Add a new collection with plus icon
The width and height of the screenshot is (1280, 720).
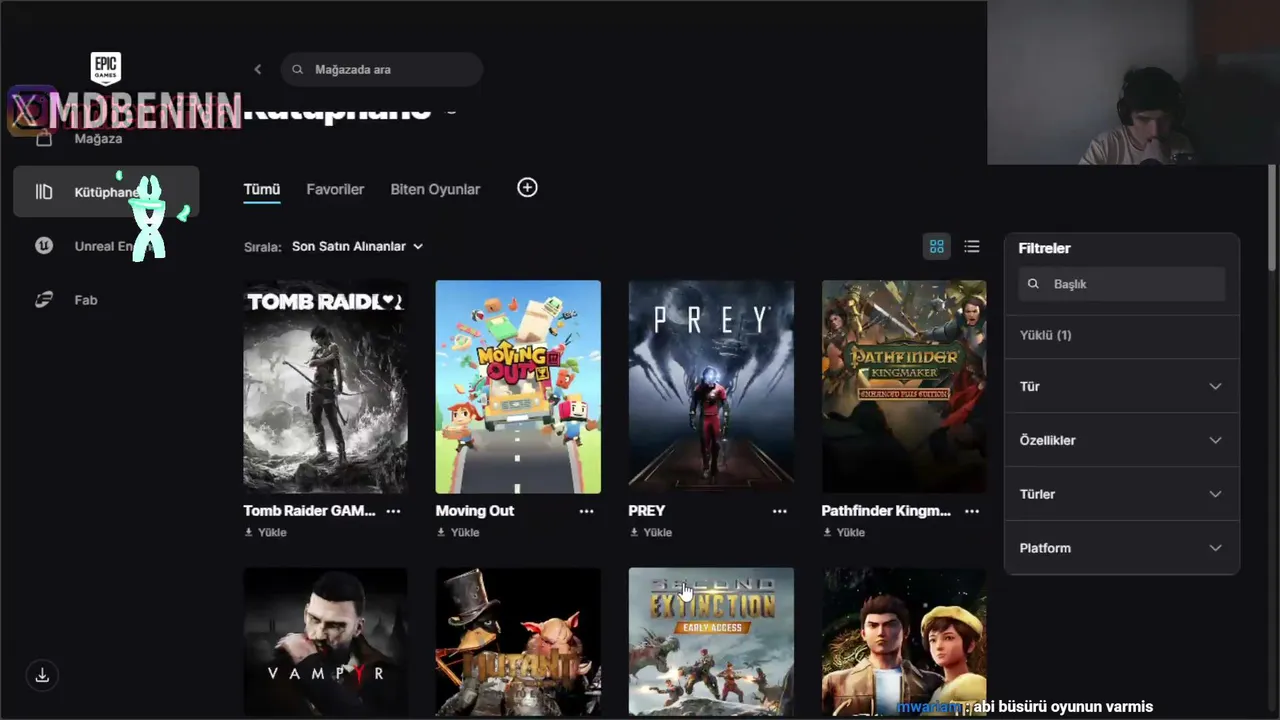click(527, 188)
